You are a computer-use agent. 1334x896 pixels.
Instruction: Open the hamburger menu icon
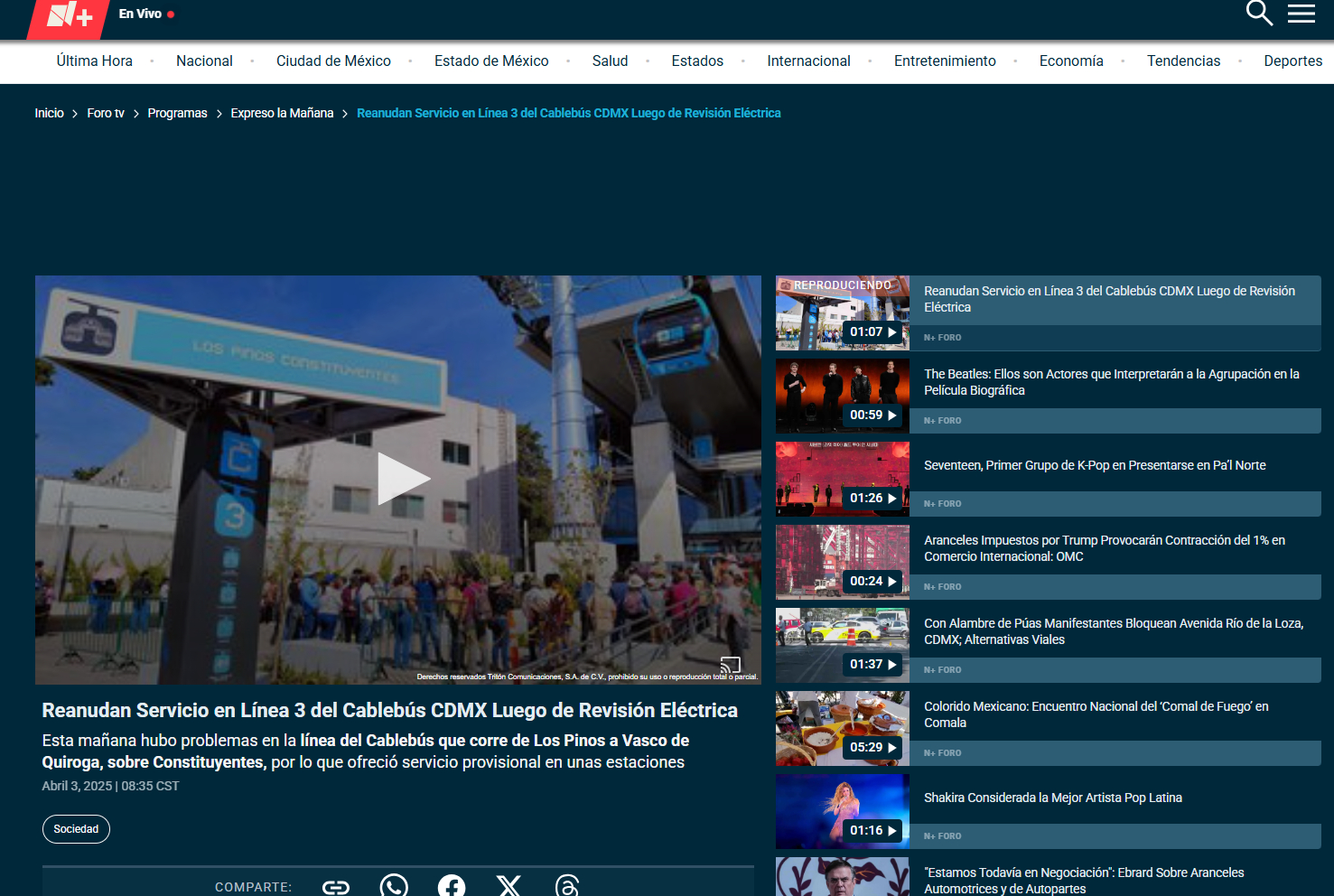click(x=1301, y=14)
